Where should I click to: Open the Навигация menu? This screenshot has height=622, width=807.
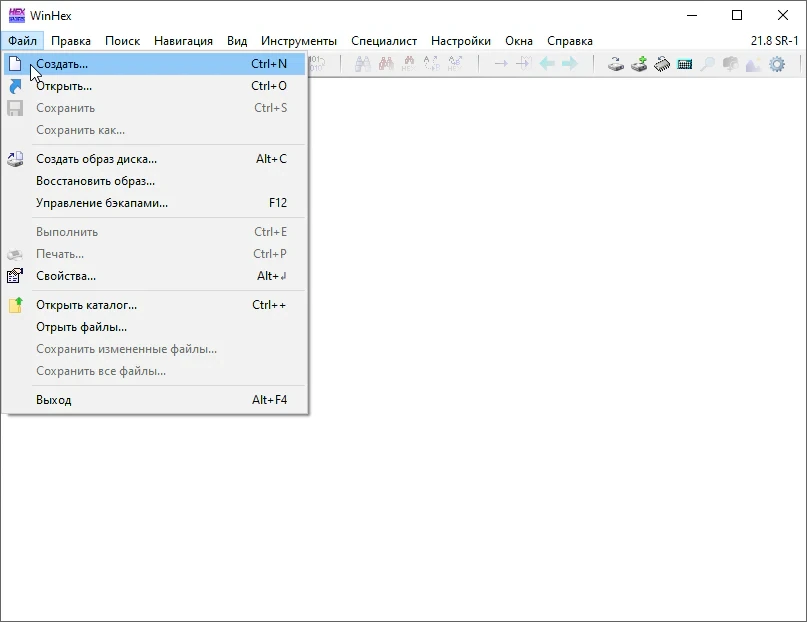(183, 41)
